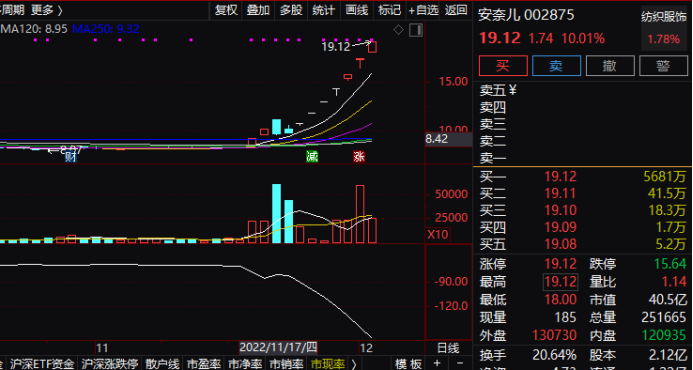693x370 pixels.
Task: Click the 最低 value 18.00
Action: coord(560,300)
